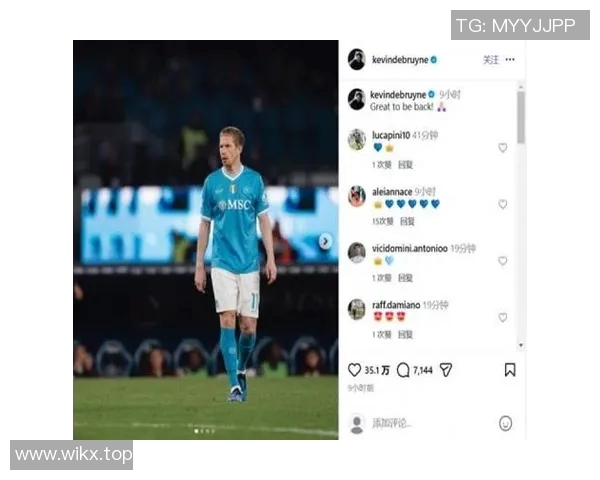600x480 pixels.
Task: Save the post with bookmark icon
Action: click(x=510, y=370)
